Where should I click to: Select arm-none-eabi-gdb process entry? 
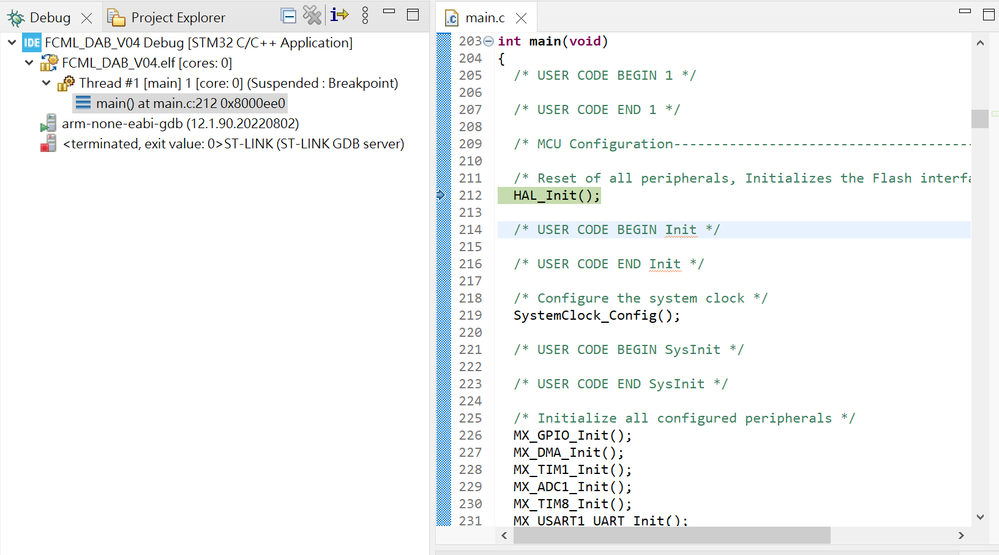180,124
